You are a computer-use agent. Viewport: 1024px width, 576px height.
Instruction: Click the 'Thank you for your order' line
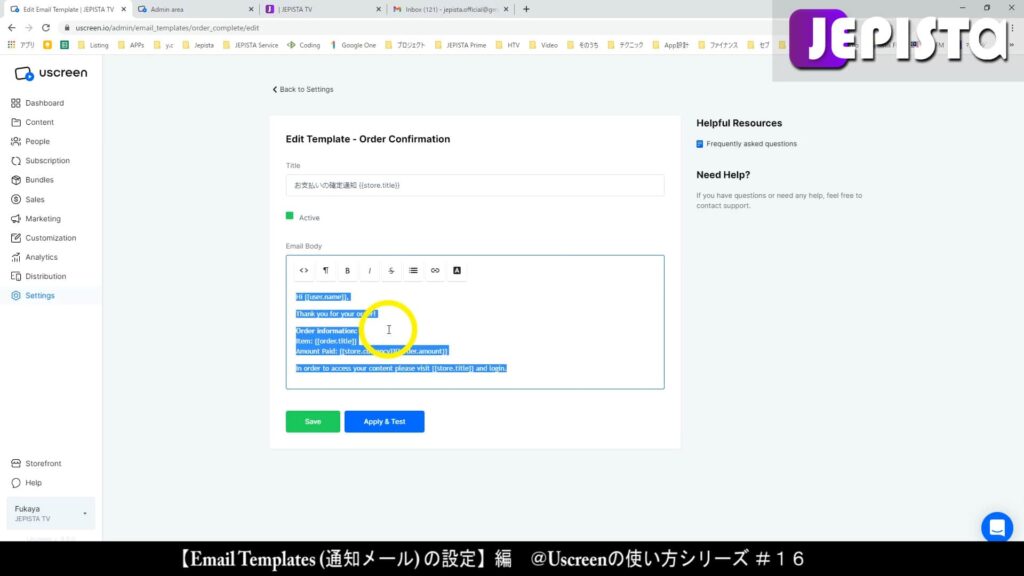336,314
